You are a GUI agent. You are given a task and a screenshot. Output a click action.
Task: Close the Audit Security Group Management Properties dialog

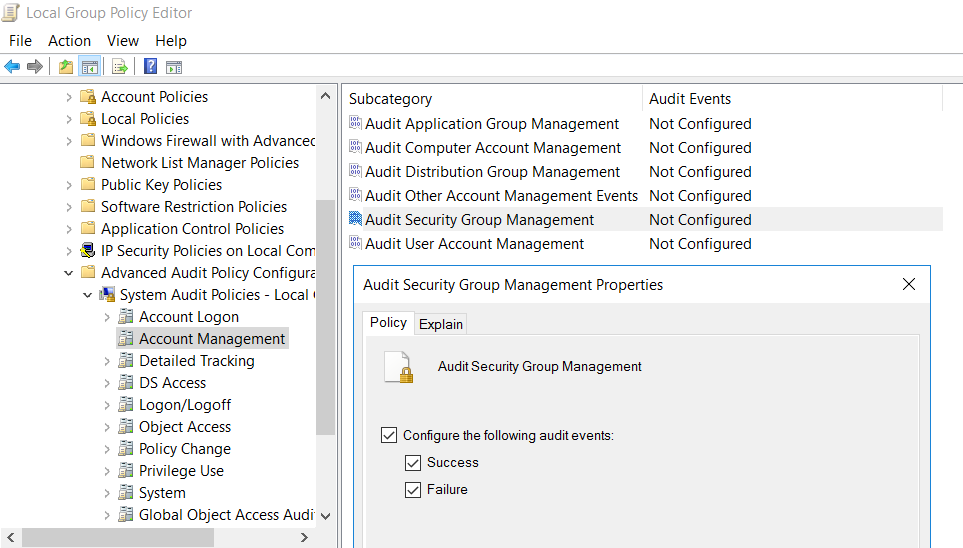908,285
